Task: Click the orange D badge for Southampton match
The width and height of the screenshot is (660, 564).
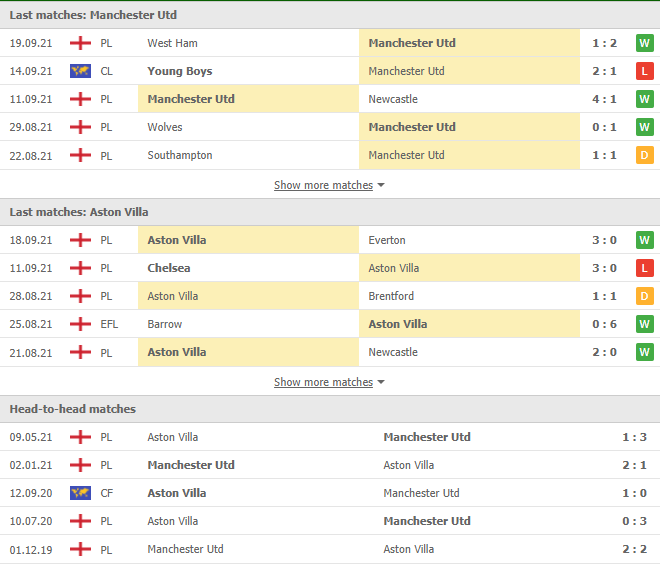Action: click(x=644, y=155)
